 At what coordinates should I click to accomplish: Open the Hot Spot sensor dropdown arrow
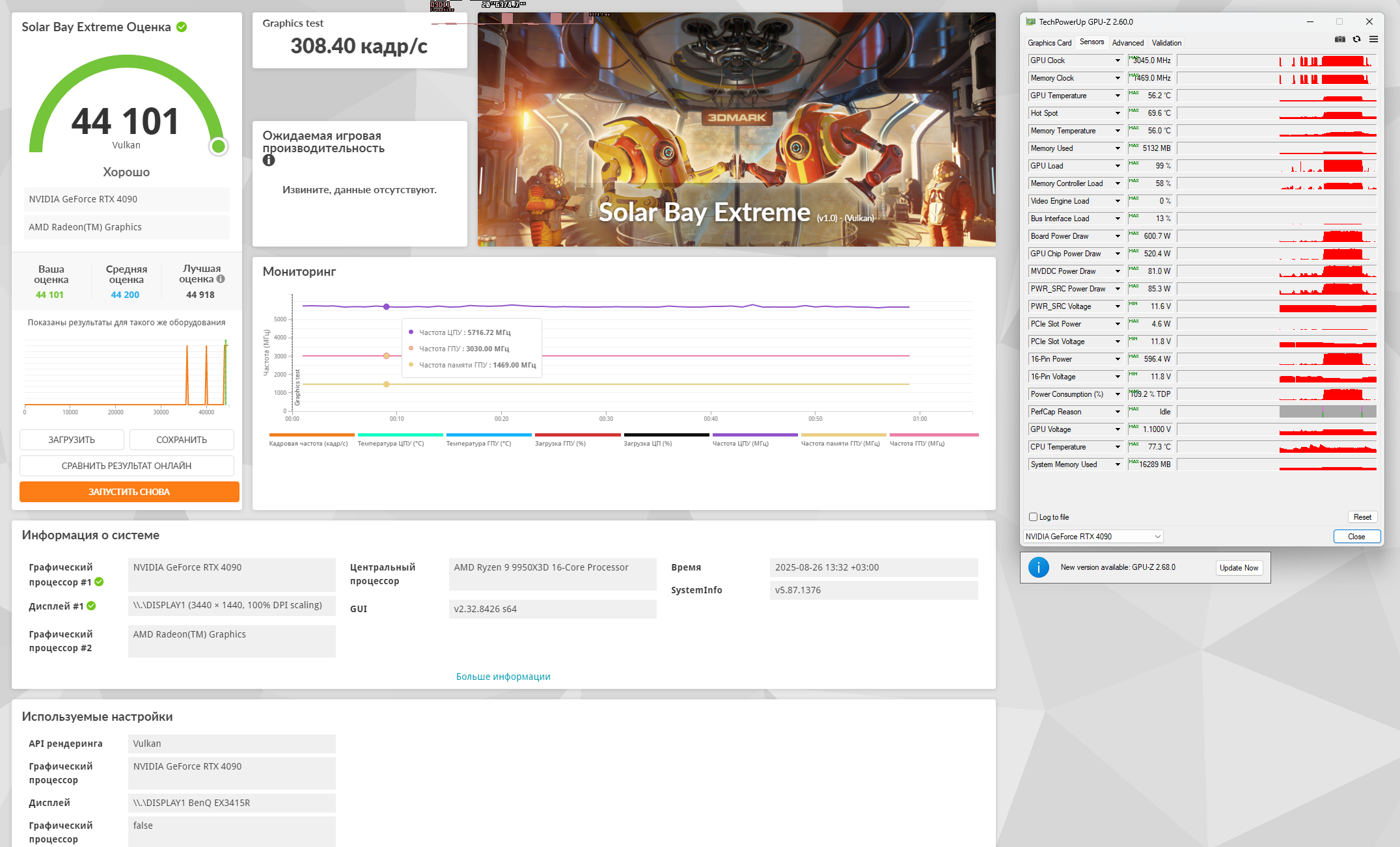1118,113
